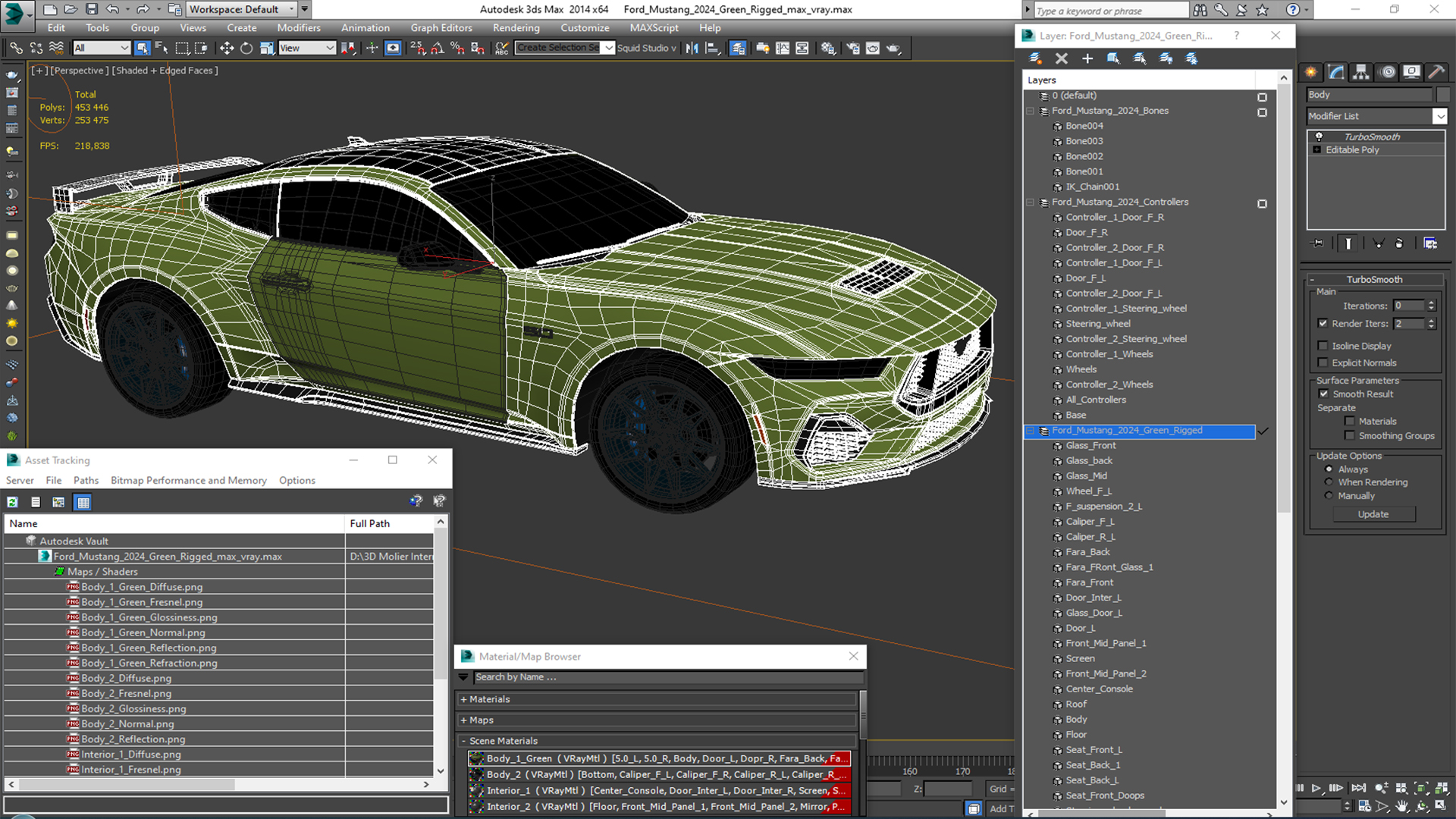Open the selection filter All dropdown
Image resolution: width=1456 pixels, height=819 pixels.
pos(102,48)
